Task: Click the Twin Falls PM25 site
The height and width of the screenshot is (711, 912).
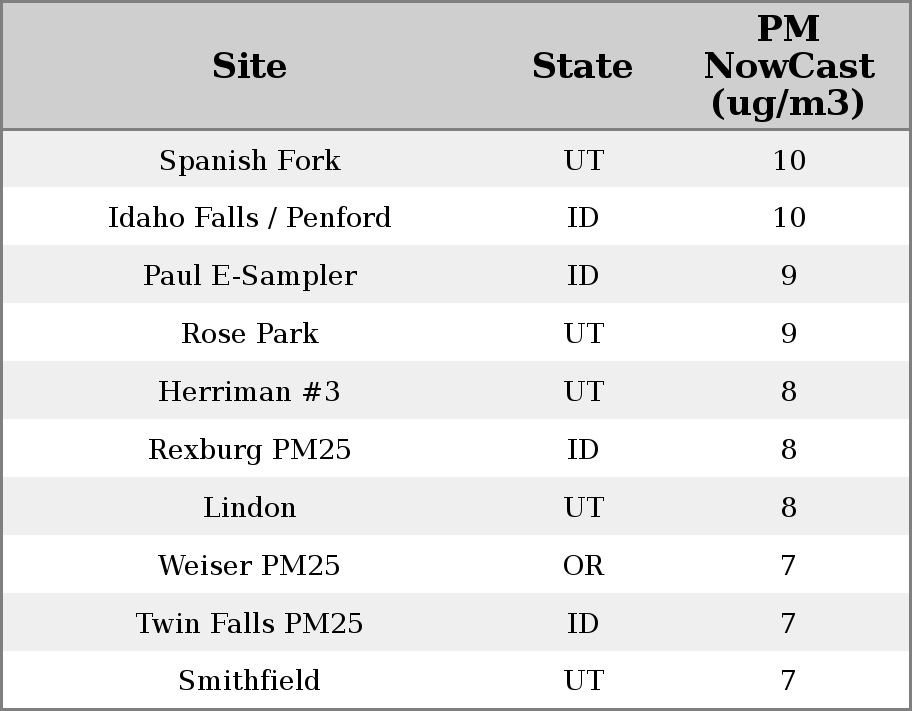Action: [250, 624]
